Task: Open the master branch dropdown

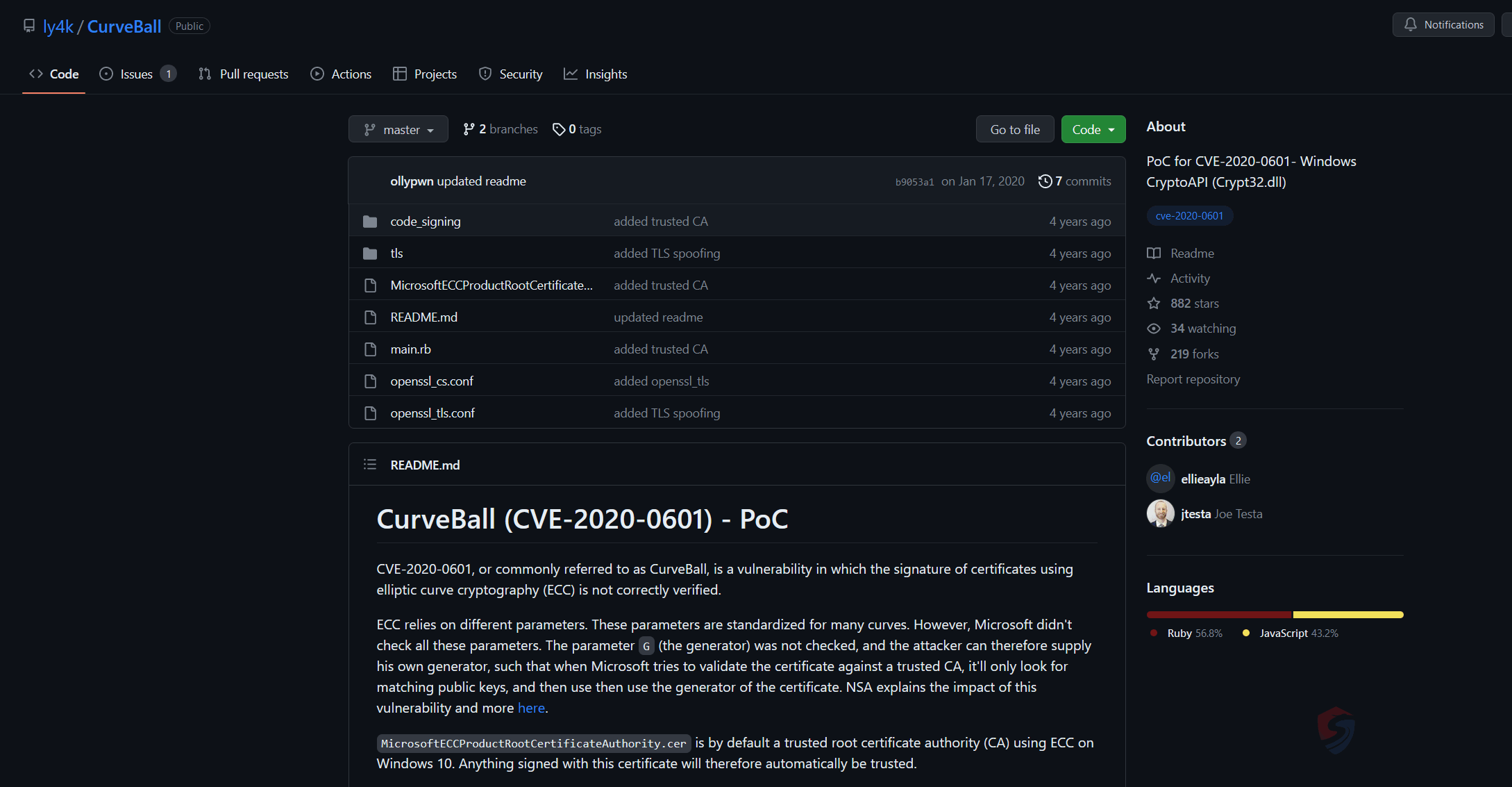Action: [x=398, y=130]
